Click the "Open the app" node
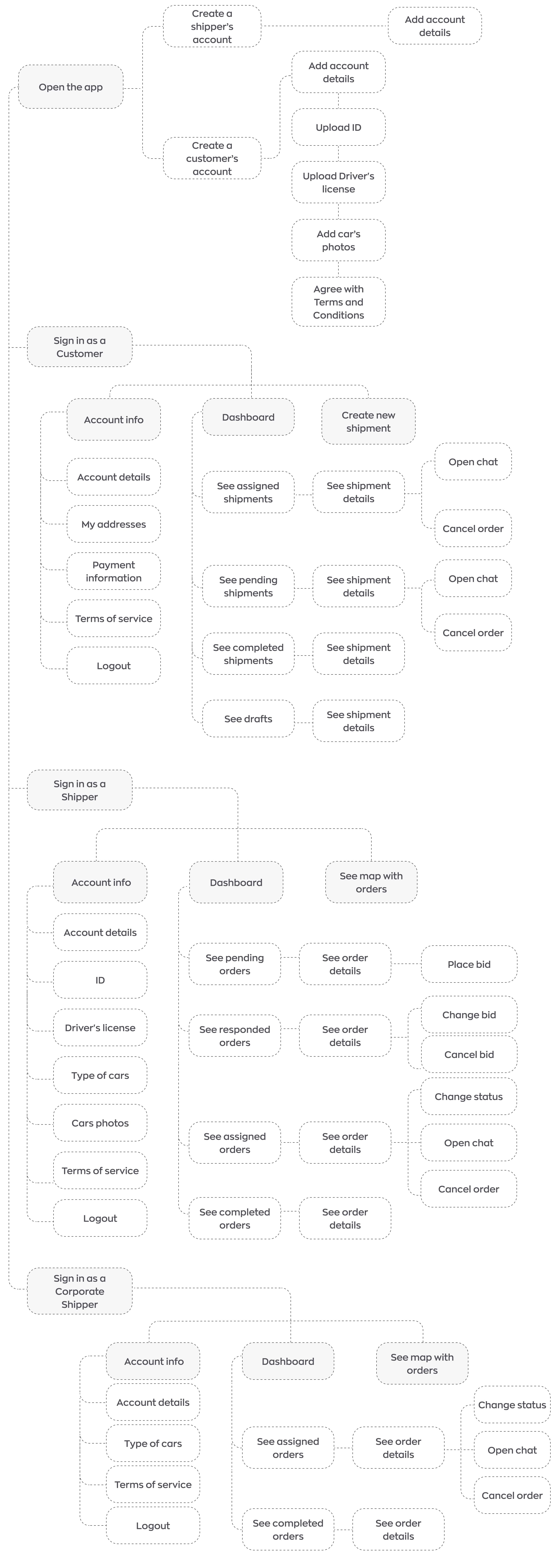The width and height of the screenshot is (560, 1568). [71, 87]
